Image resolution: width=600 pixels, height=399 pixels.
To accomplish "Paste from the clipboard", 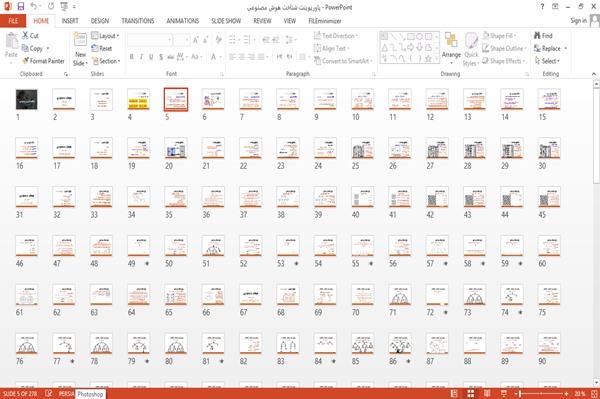I will point(11,45).
